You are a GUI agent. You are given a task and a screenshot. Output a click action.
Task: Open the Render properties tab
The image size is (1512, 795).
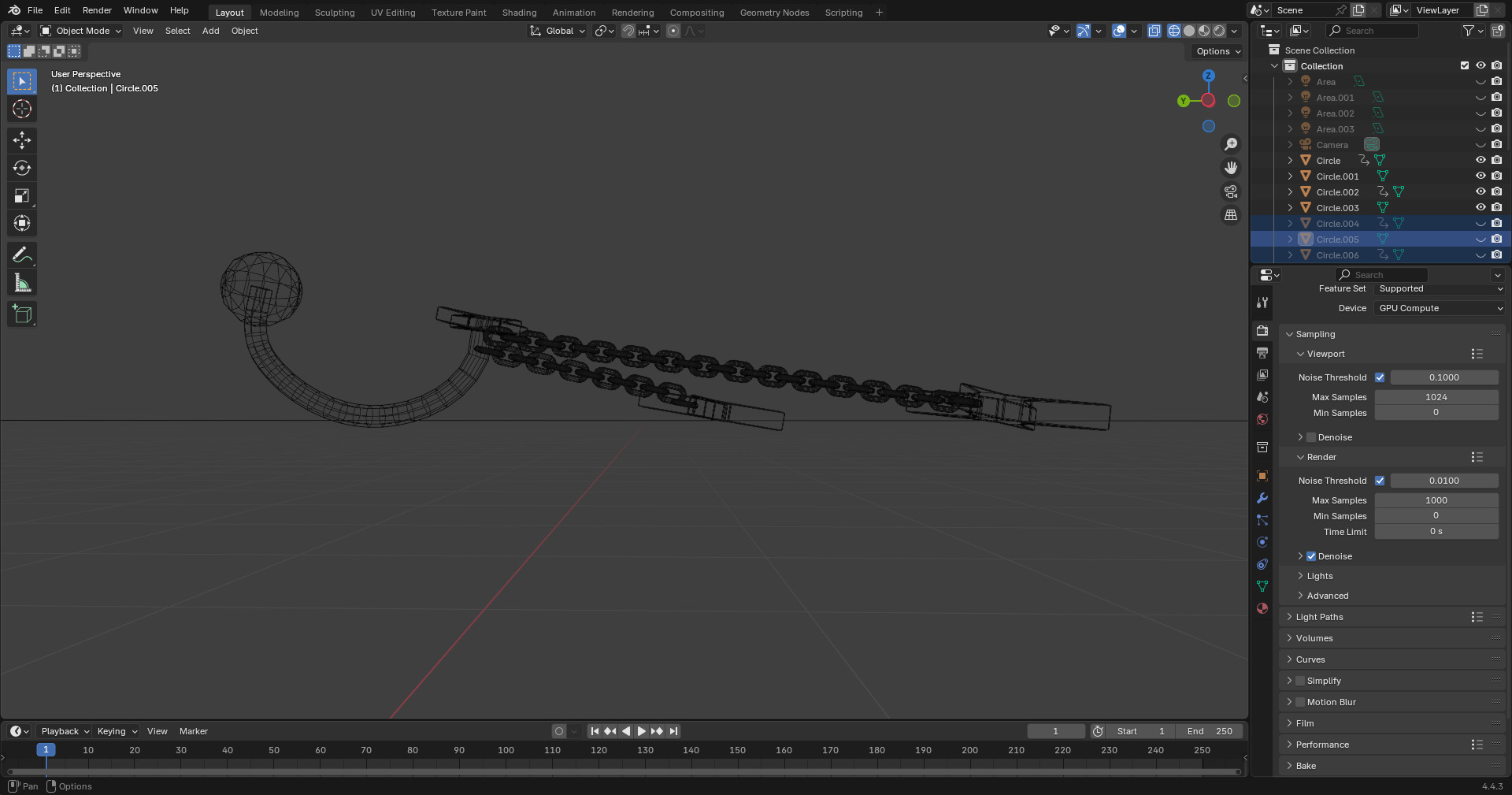pyautogui.click(x=1262, y=331)
